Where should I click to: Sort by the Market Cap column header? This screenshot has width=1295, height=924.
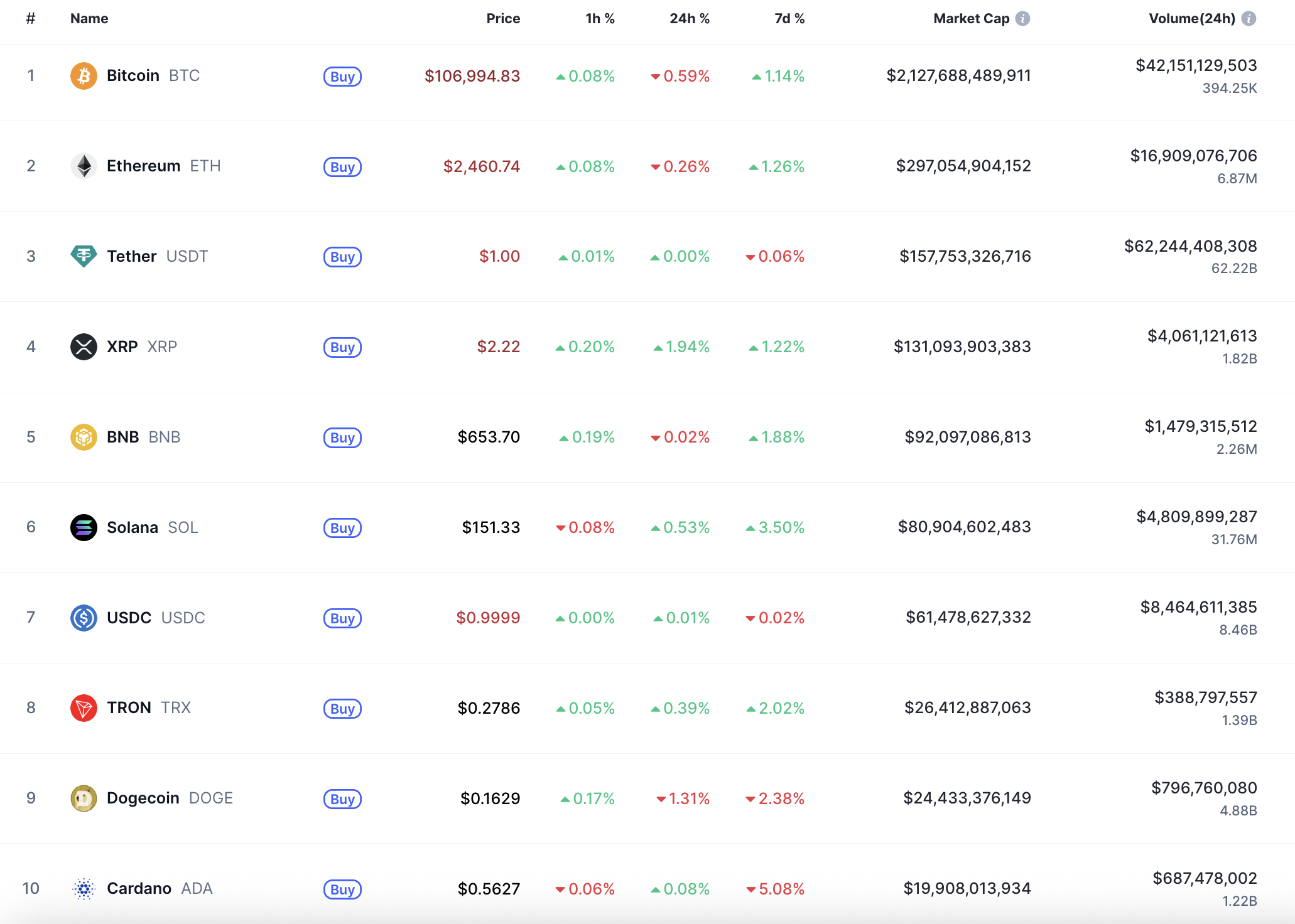[x=972, y=19]
